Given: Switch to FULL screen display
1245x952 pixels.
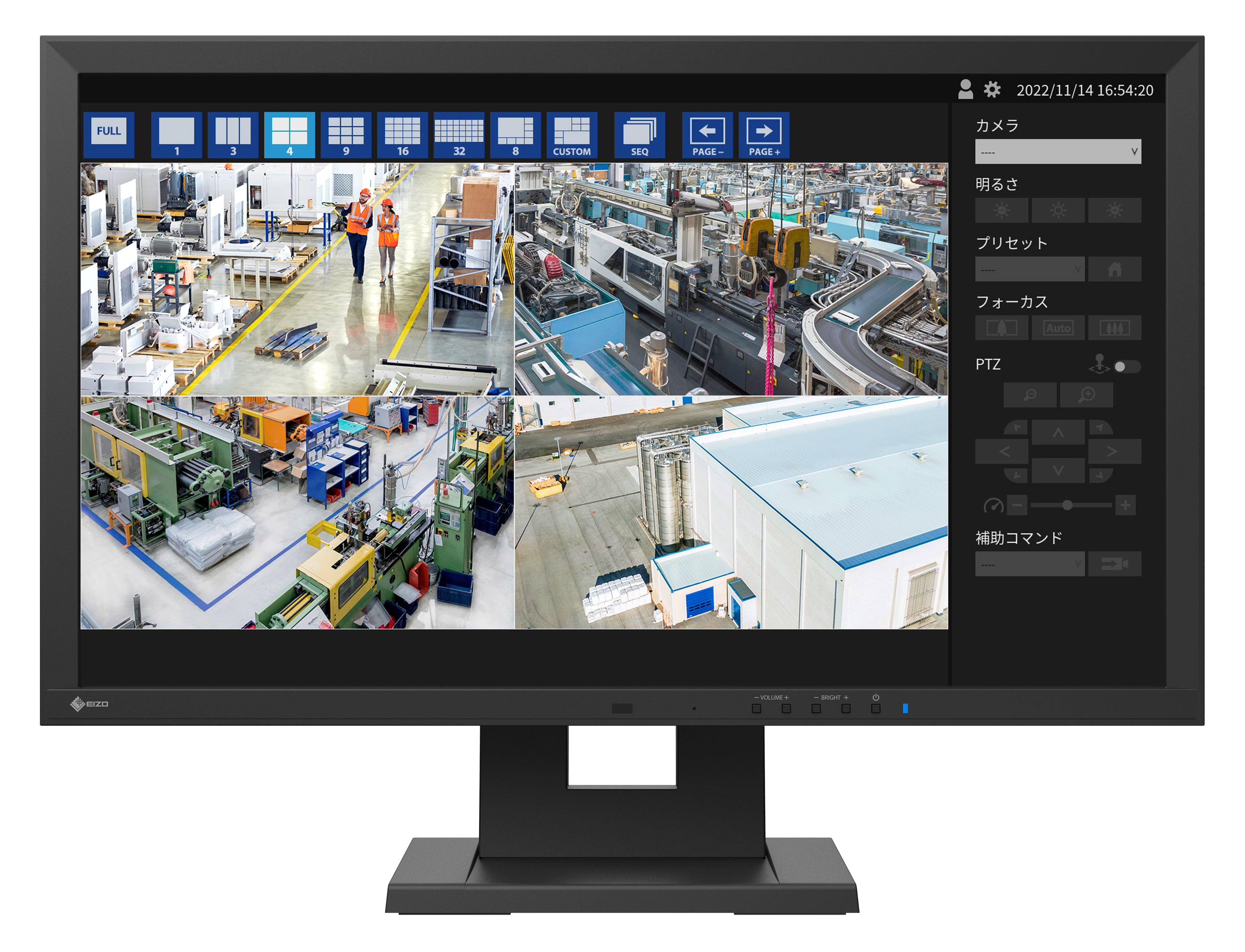Looking at the screenshot, I should coord(109,135).
